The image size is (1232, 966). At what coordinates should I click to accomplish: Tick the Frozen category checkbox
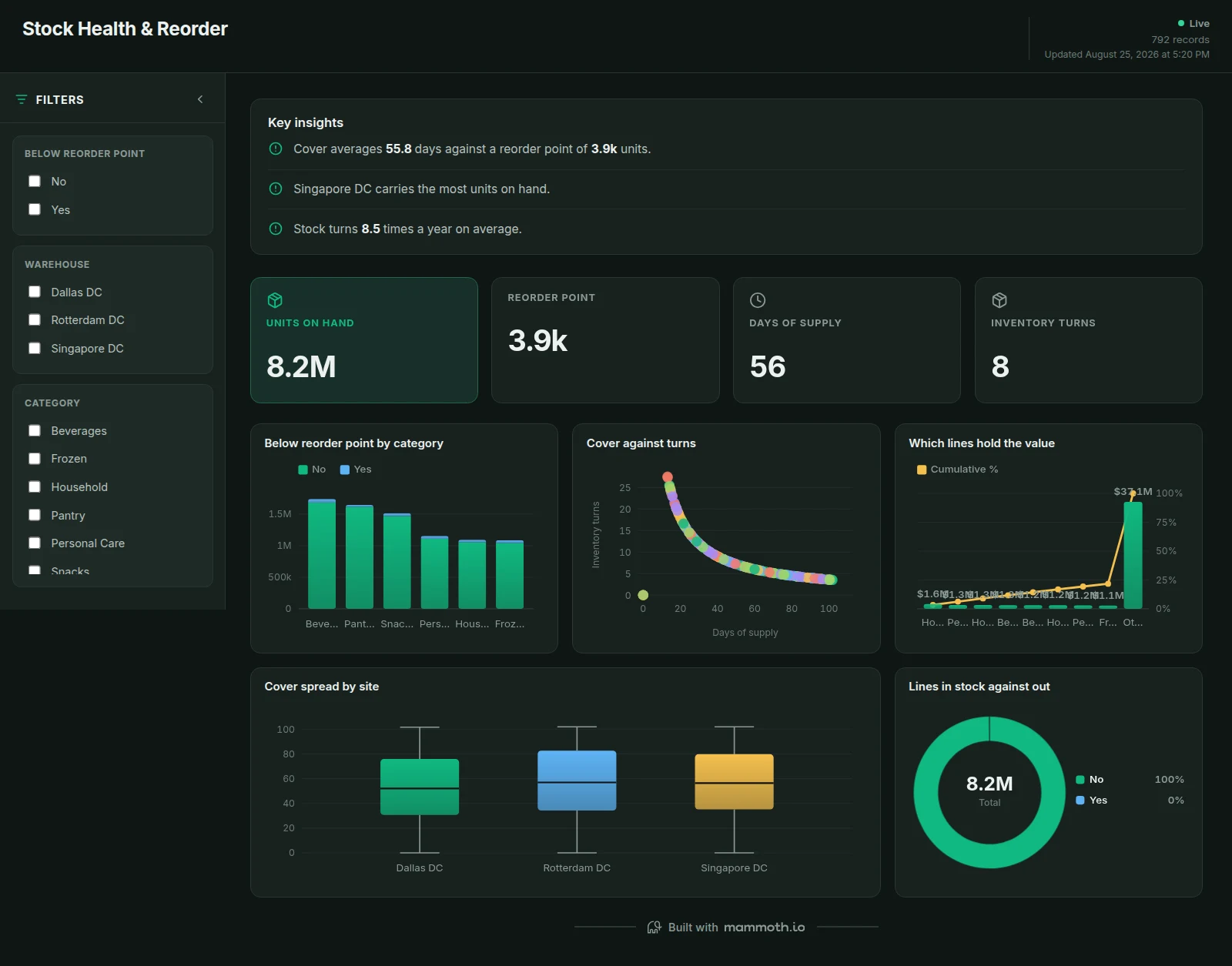coord(35,458)
